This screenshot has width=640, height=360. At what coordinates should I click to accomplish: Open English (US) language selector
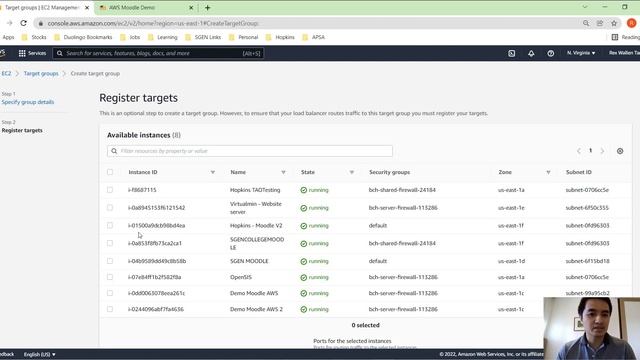(40, 354)
